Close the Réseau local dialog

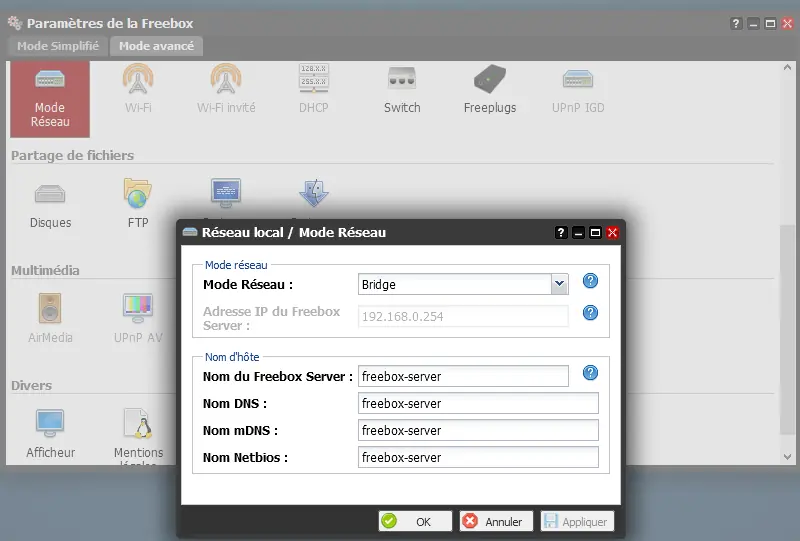(x=612, y=233)
